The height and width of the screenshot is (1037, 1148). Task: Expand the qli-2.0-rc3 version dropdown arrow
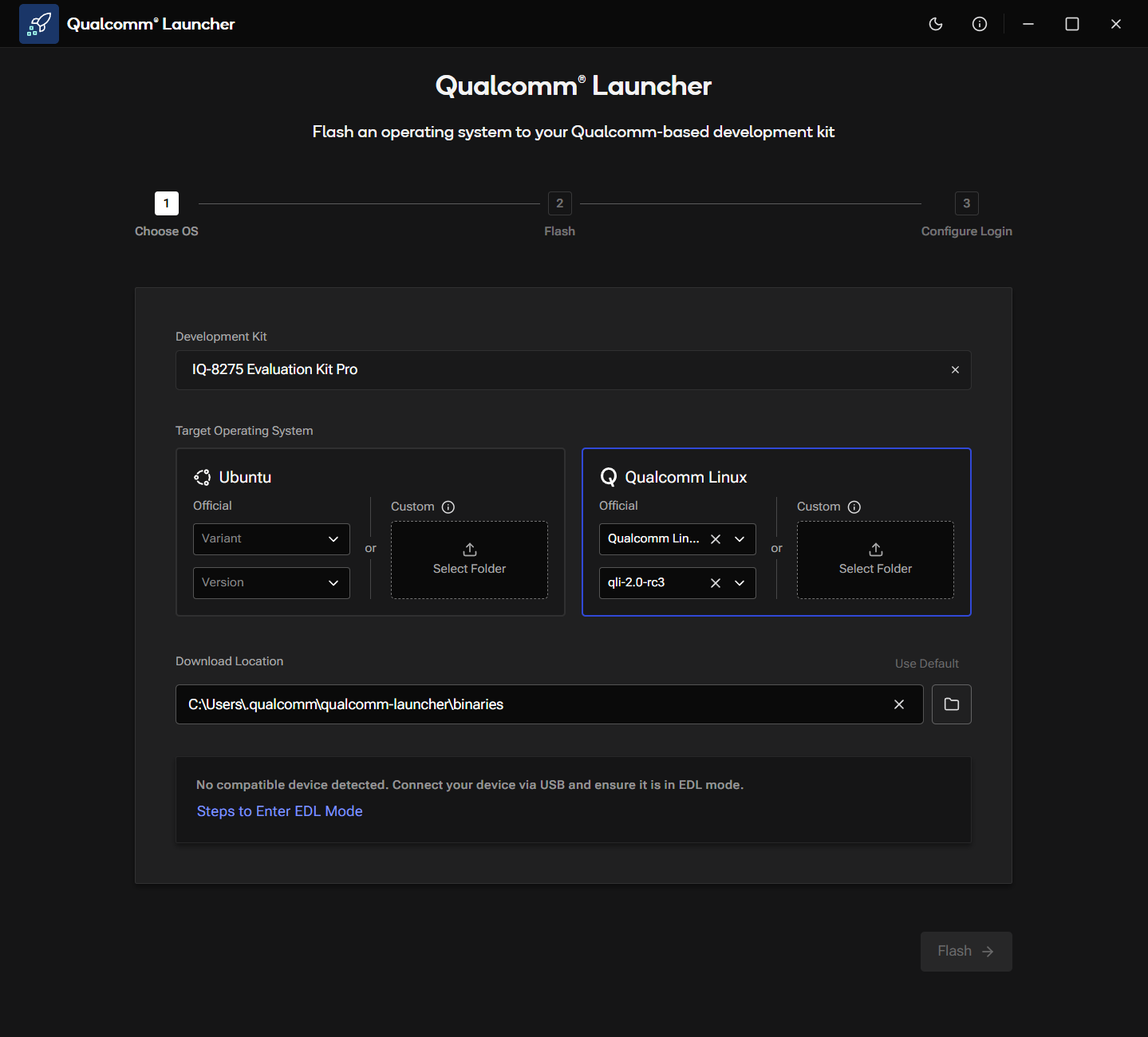tap(740, 583)
